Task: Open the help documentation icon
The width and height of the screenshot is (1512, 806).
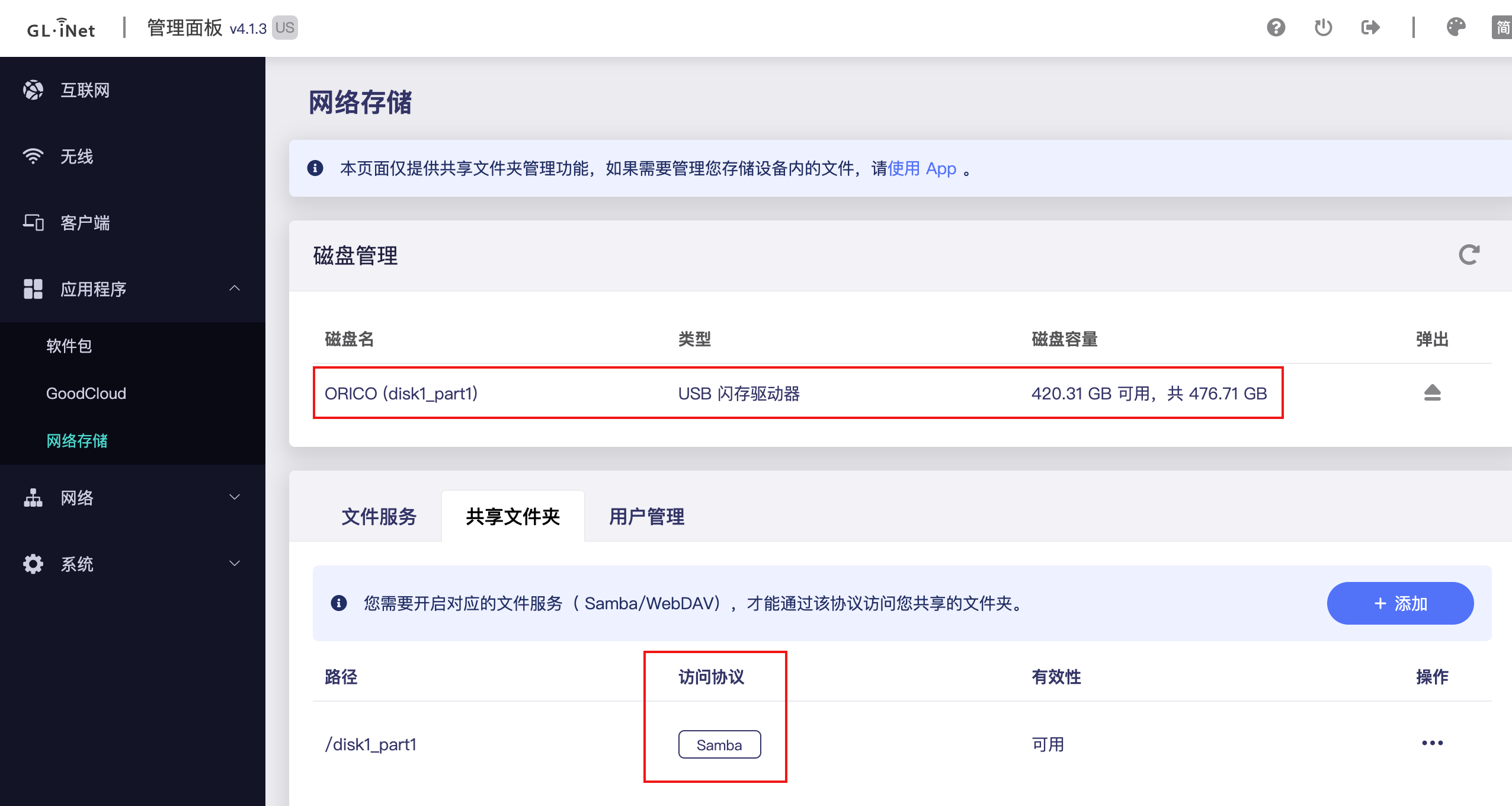Action: 1275,28
